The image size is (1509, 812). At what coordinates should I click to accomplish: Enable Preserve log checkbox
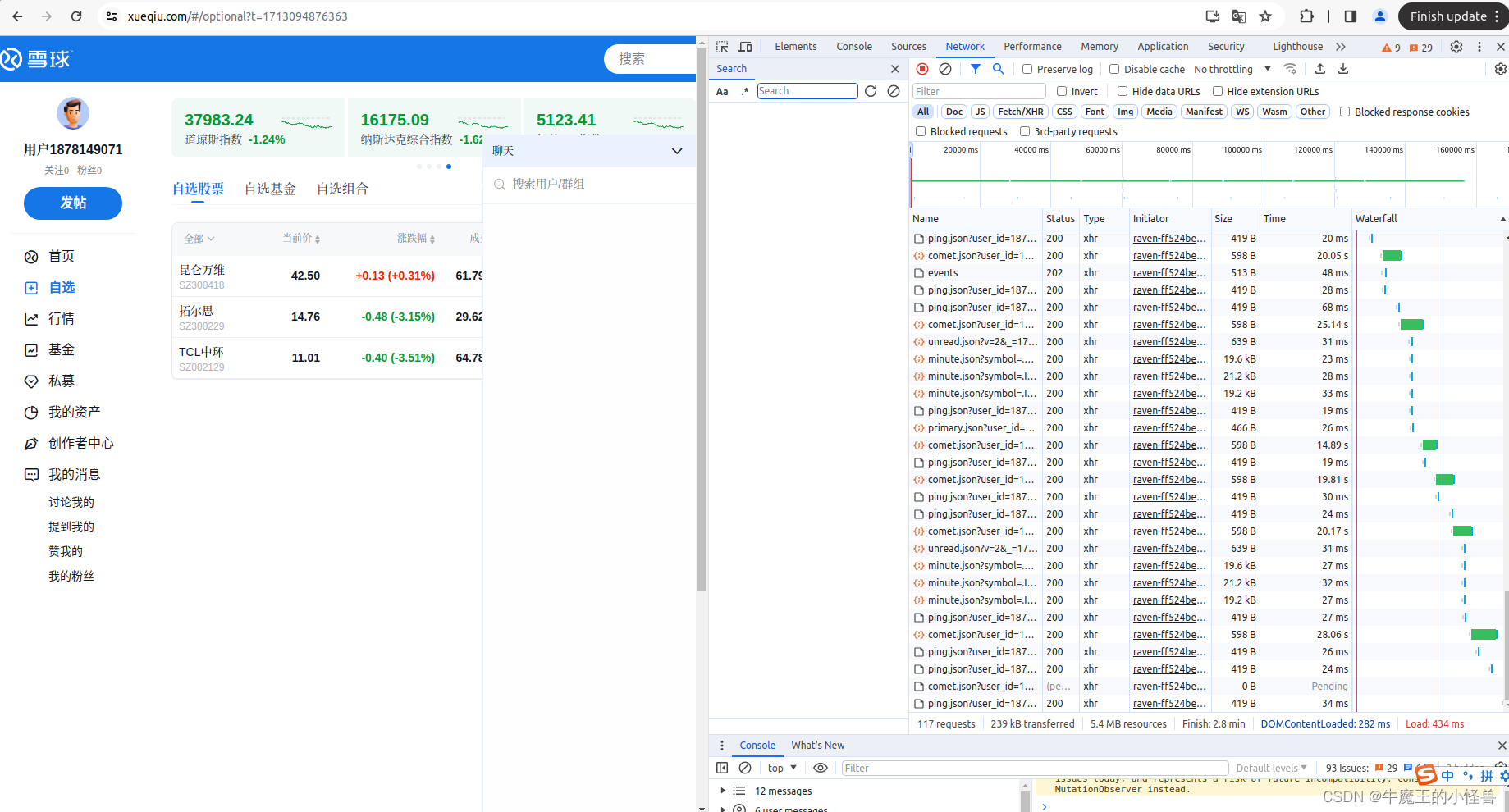tap(1027, 69)
